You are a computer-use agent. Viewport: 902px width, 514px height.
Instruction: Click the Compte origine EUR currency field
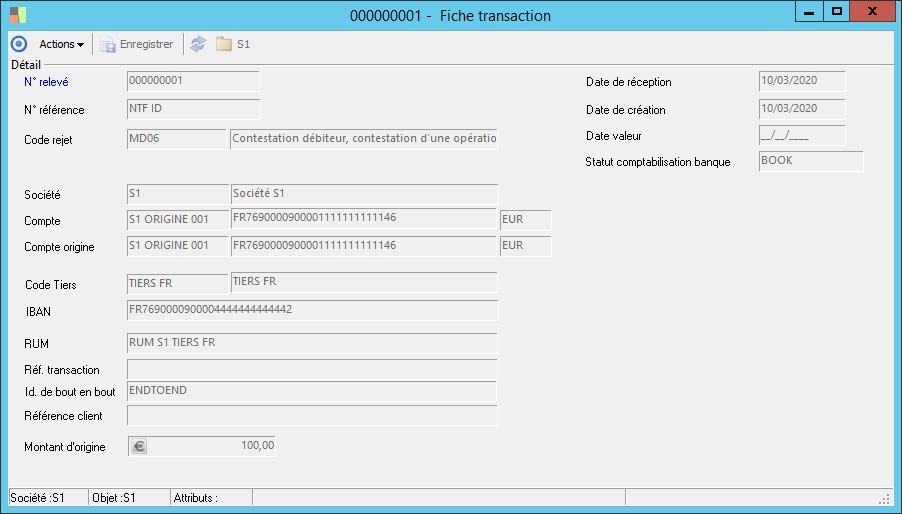(x=525, y=246)
